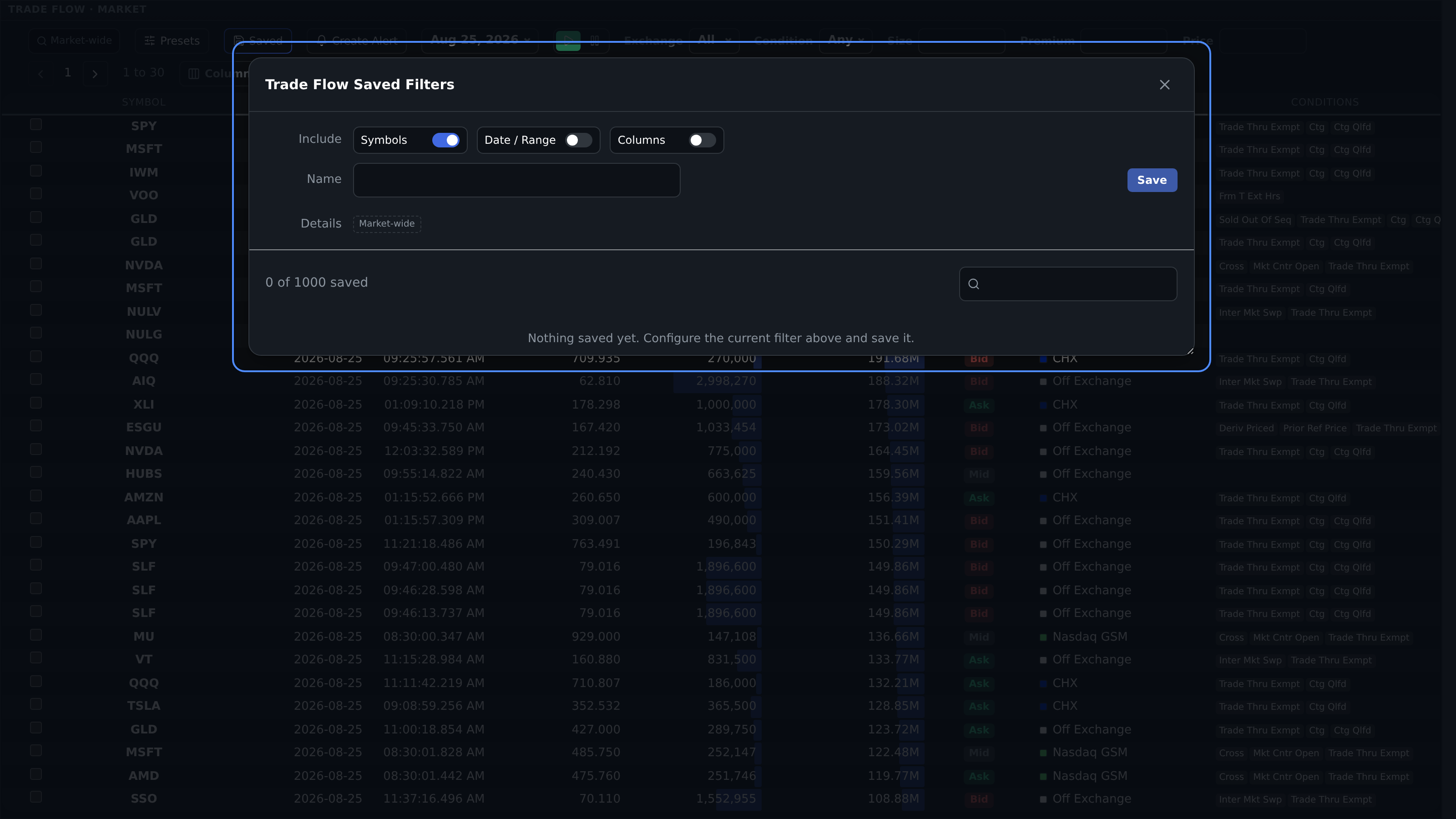Click the 2,998,270 size cell
Image resolution: width=1456 pixels, height=819 pixels.
726,381
